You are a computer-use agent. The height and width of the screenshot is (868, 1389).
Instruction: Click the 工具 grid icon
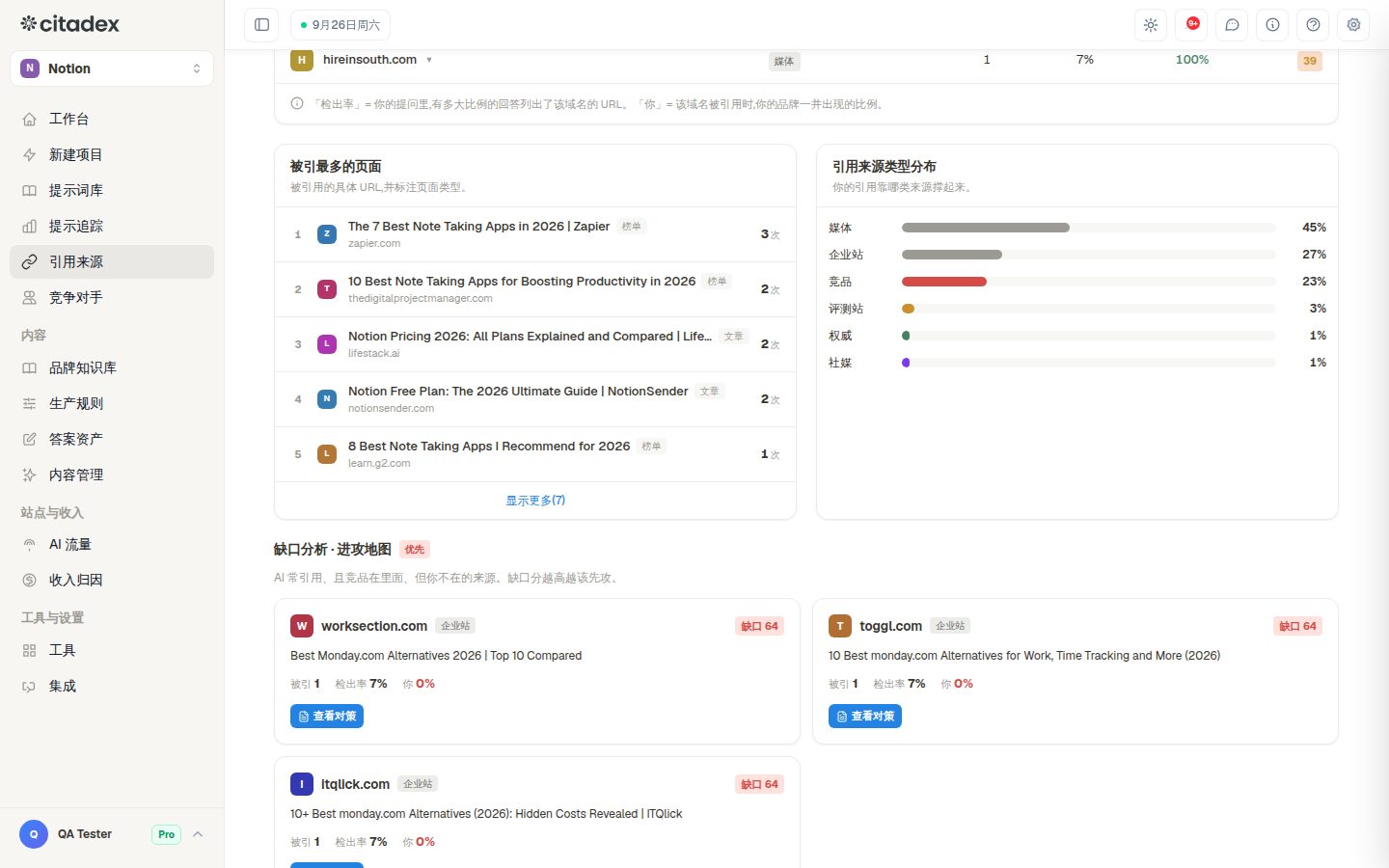tap(30, 651)
